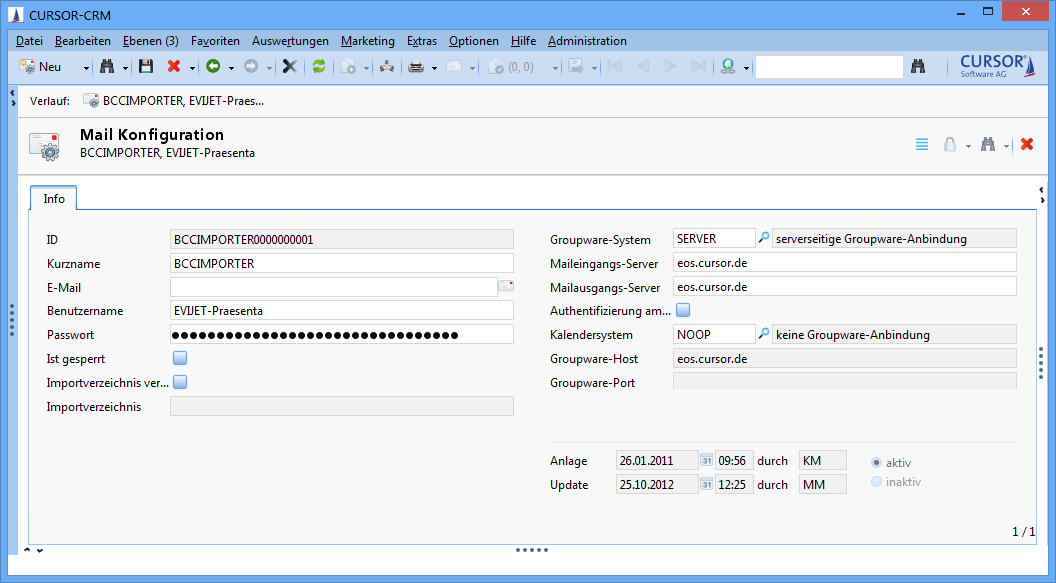Click the Neu button in toolbar
Image resolution: width=1056 pixels, height=583 pixels.
(42, 67)
